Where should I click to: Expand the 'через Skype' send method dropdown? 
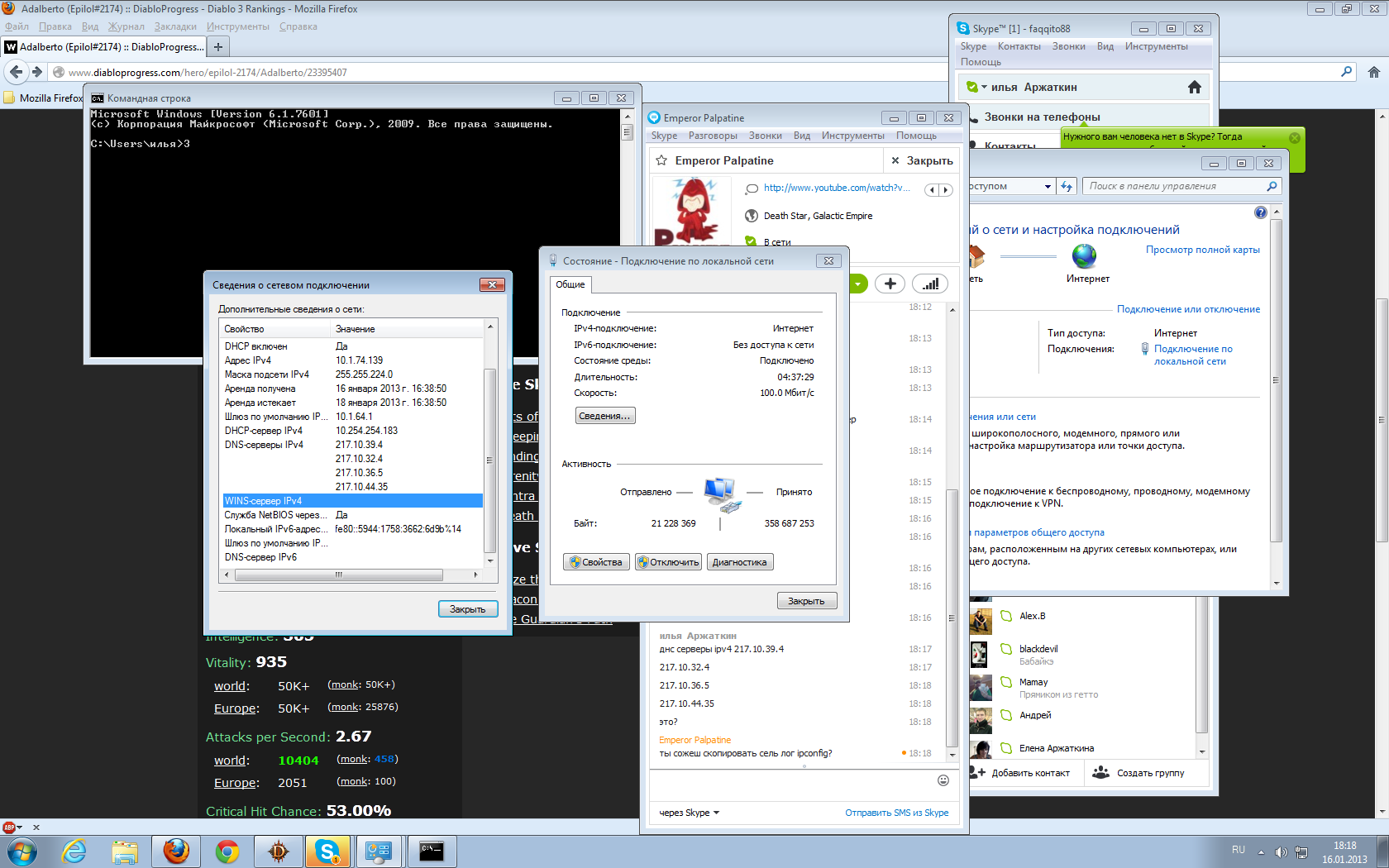pos(716,813)
